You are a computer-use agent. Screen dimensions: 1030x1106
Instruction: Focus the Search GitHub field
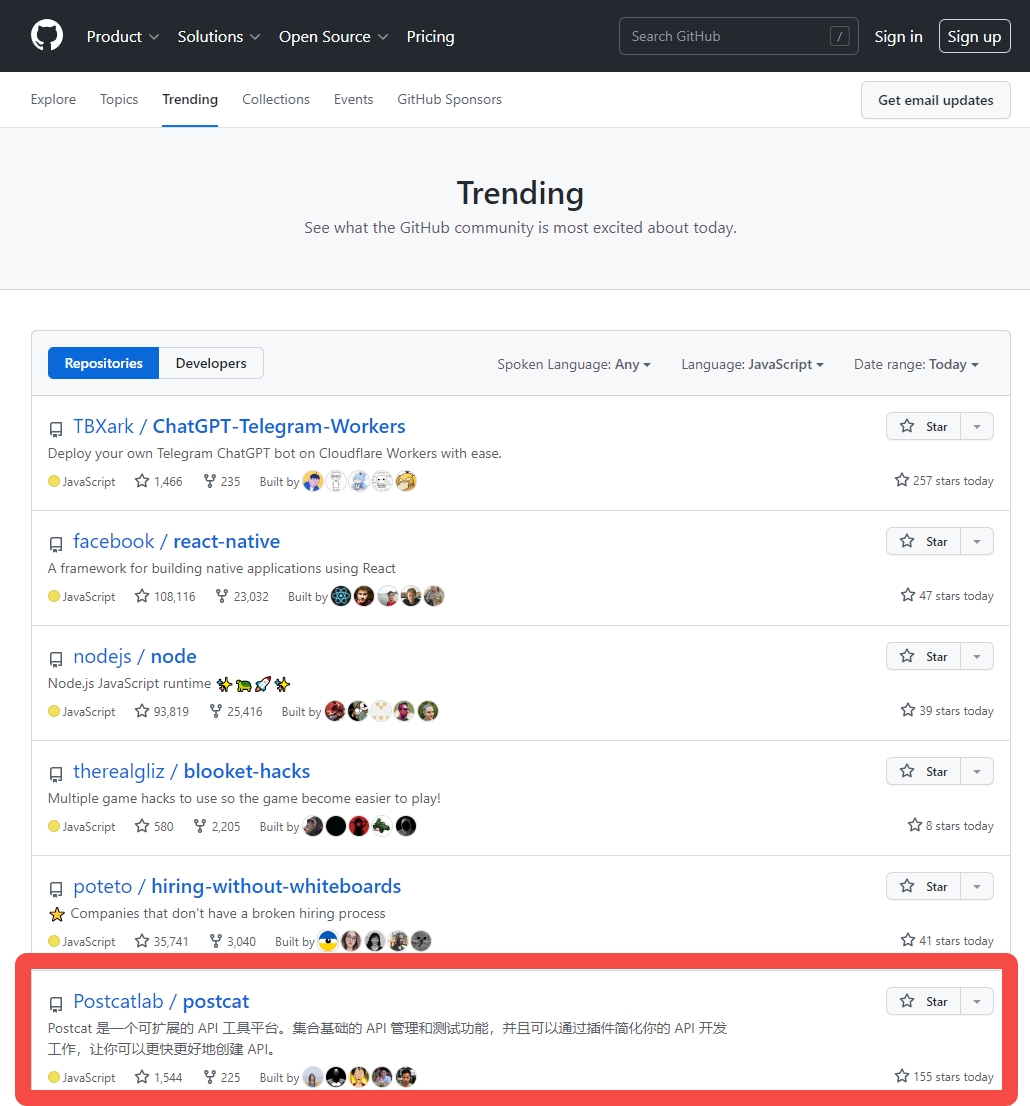739,36
